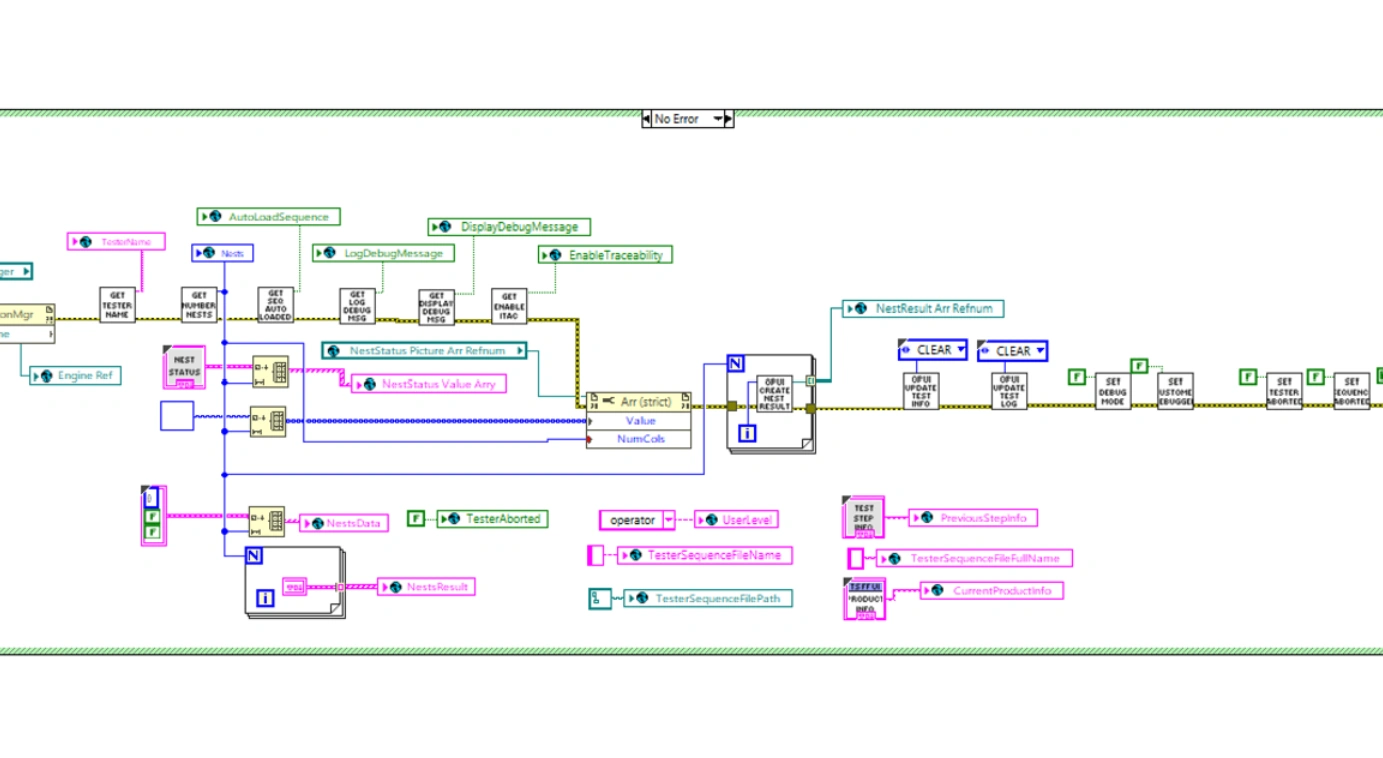Select the LogDebugMessage global variable
The image size is (1383, 758).
coord(384,253)
